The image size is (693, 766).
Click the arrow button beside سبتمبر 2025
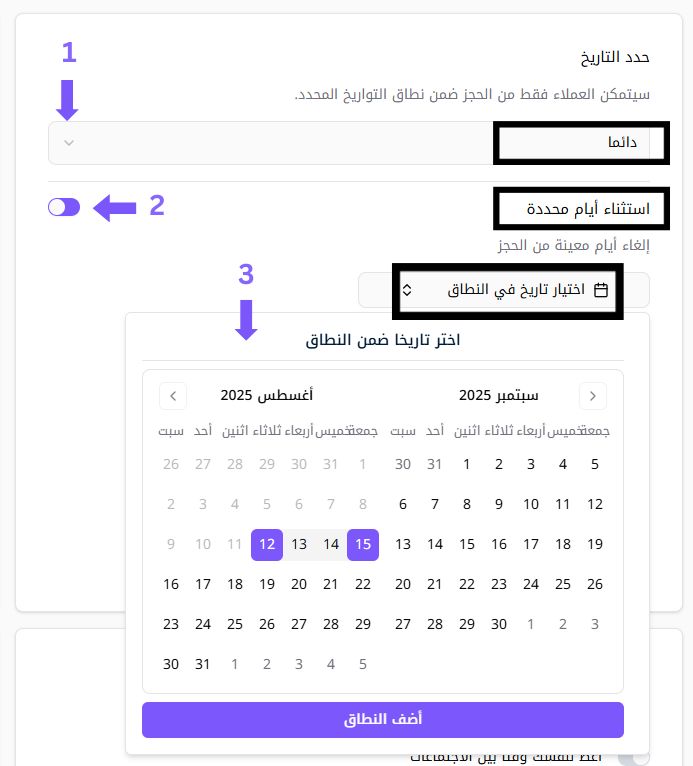[593, 396]
